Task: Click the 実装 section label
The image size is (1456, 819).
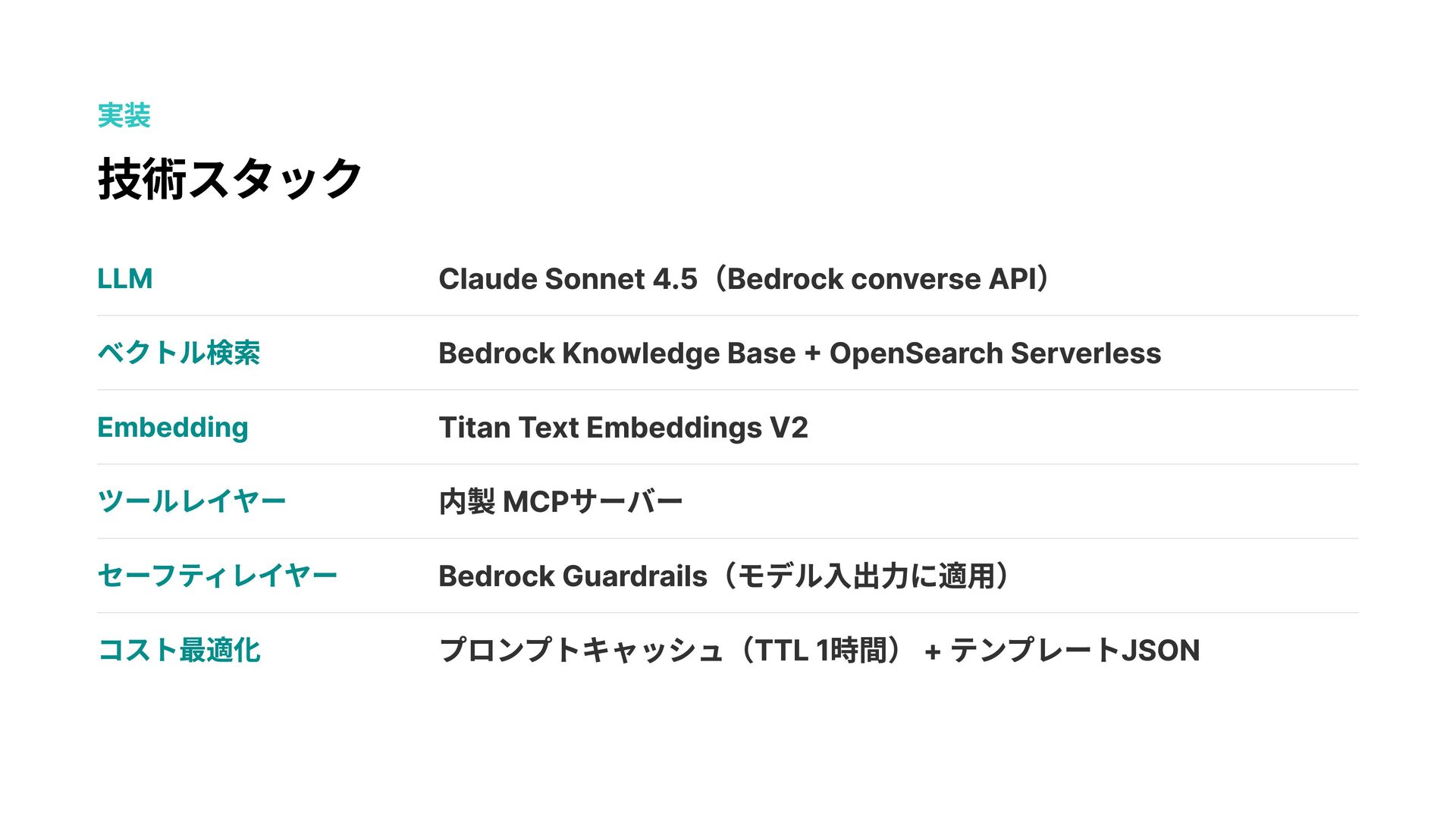Action: click(x=124, y=116)
